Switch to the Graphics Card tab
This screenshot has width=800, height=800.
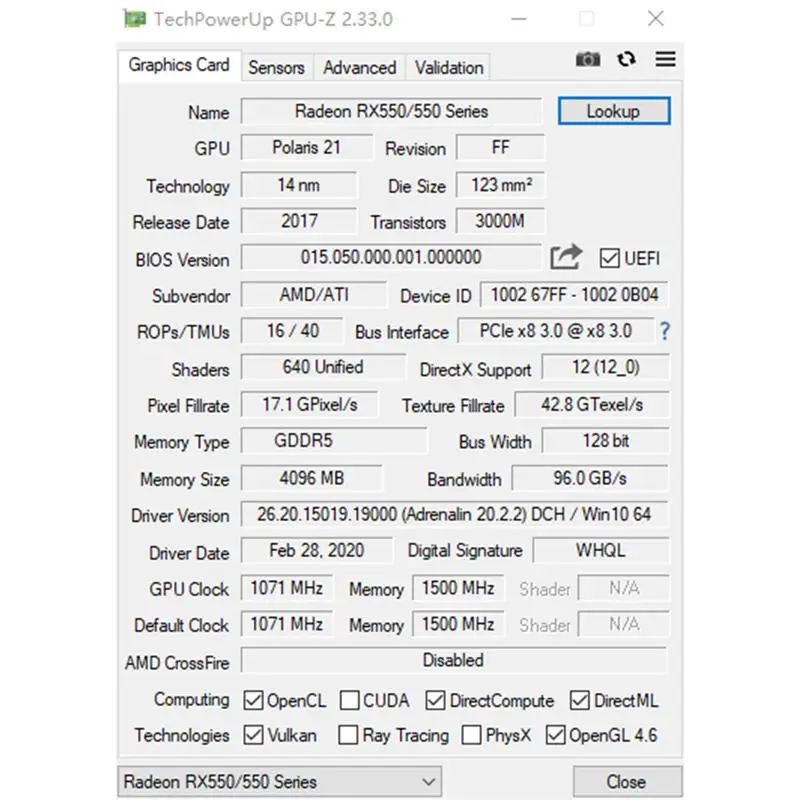click(179, 65)
